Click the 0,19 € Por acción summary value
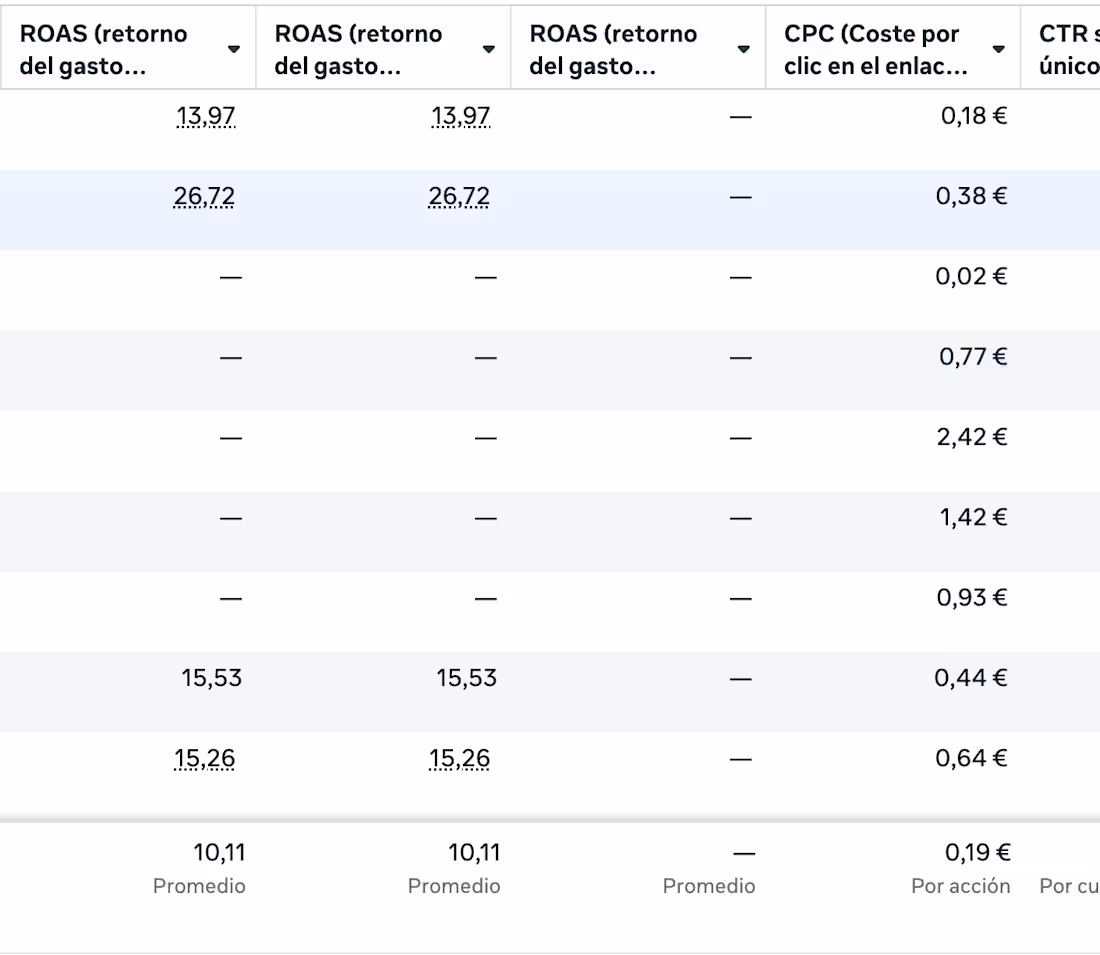1100x955 pixels. [978, 853]
